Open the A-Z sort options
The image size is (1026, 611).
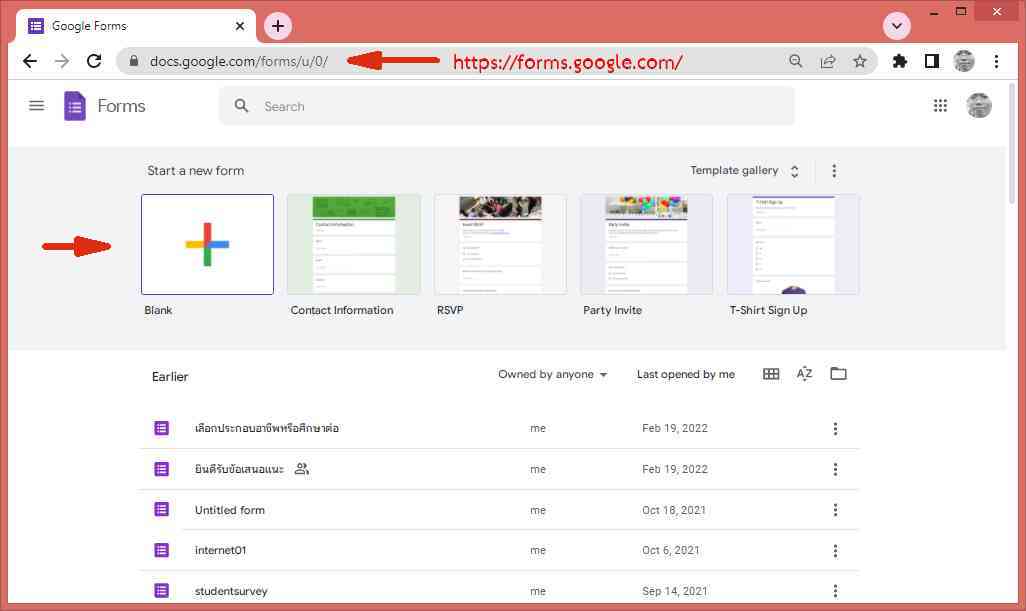pos(804,374)
